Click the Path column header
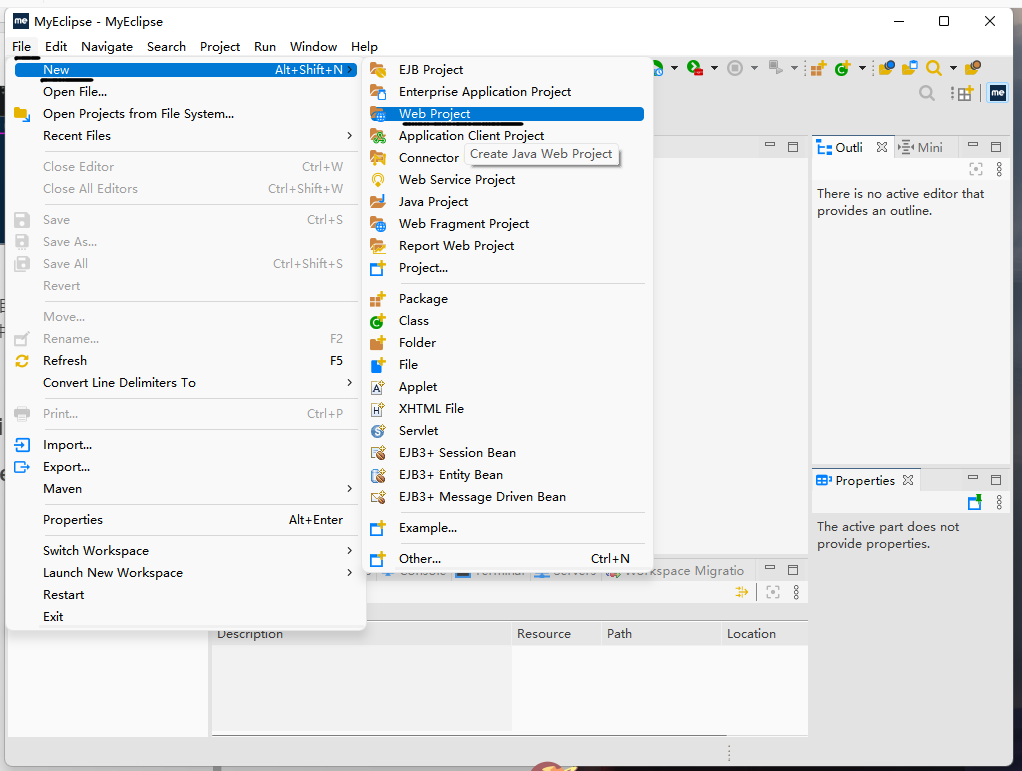The image size is (1022, 771). pyautogui.click(x=661, y=633)
